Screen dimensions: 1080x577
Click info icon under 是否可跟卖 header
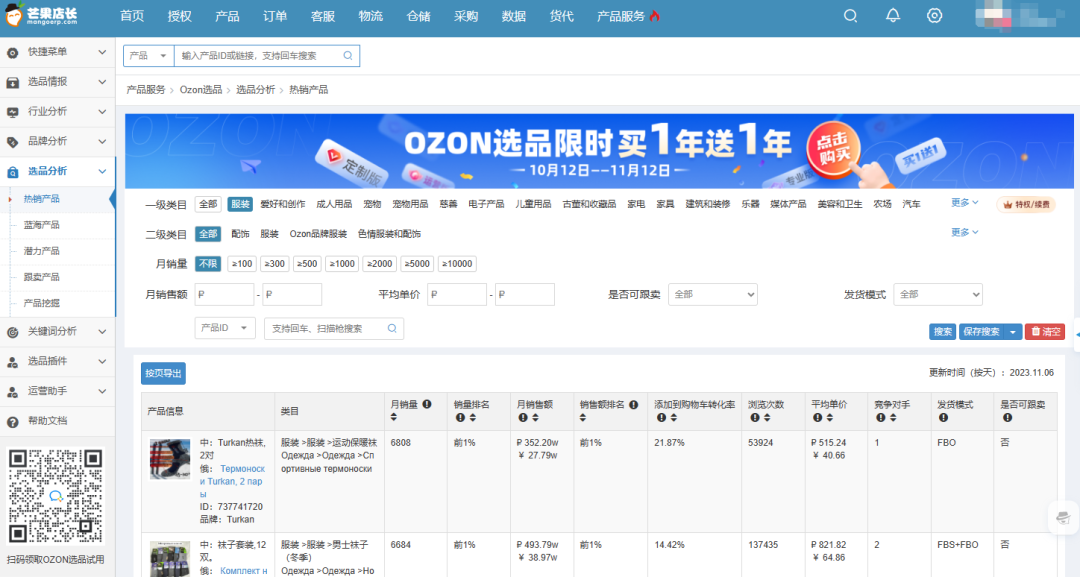click(x=1007, y=417)
